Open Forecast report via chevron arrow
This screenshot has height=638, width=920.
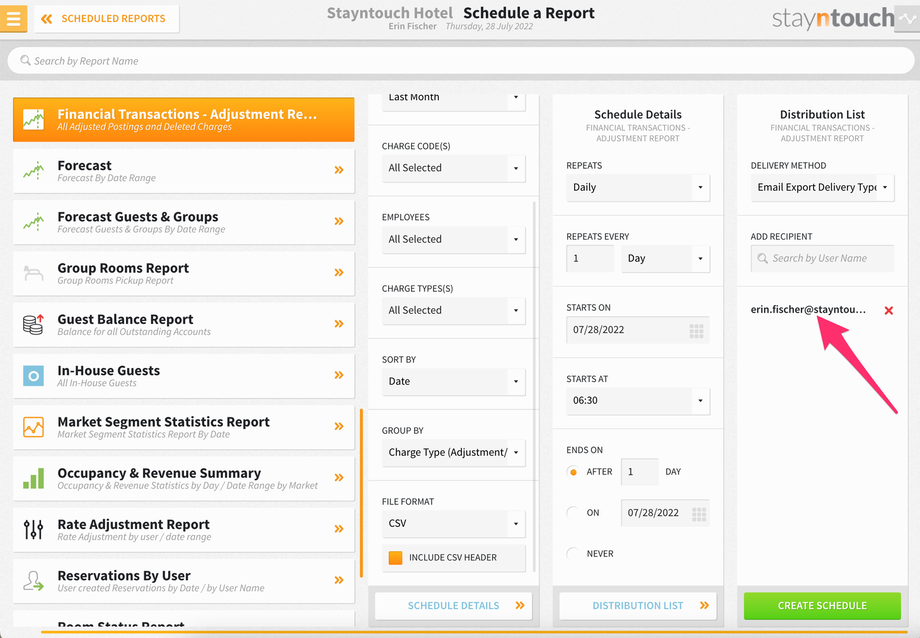tap(339, 170)
